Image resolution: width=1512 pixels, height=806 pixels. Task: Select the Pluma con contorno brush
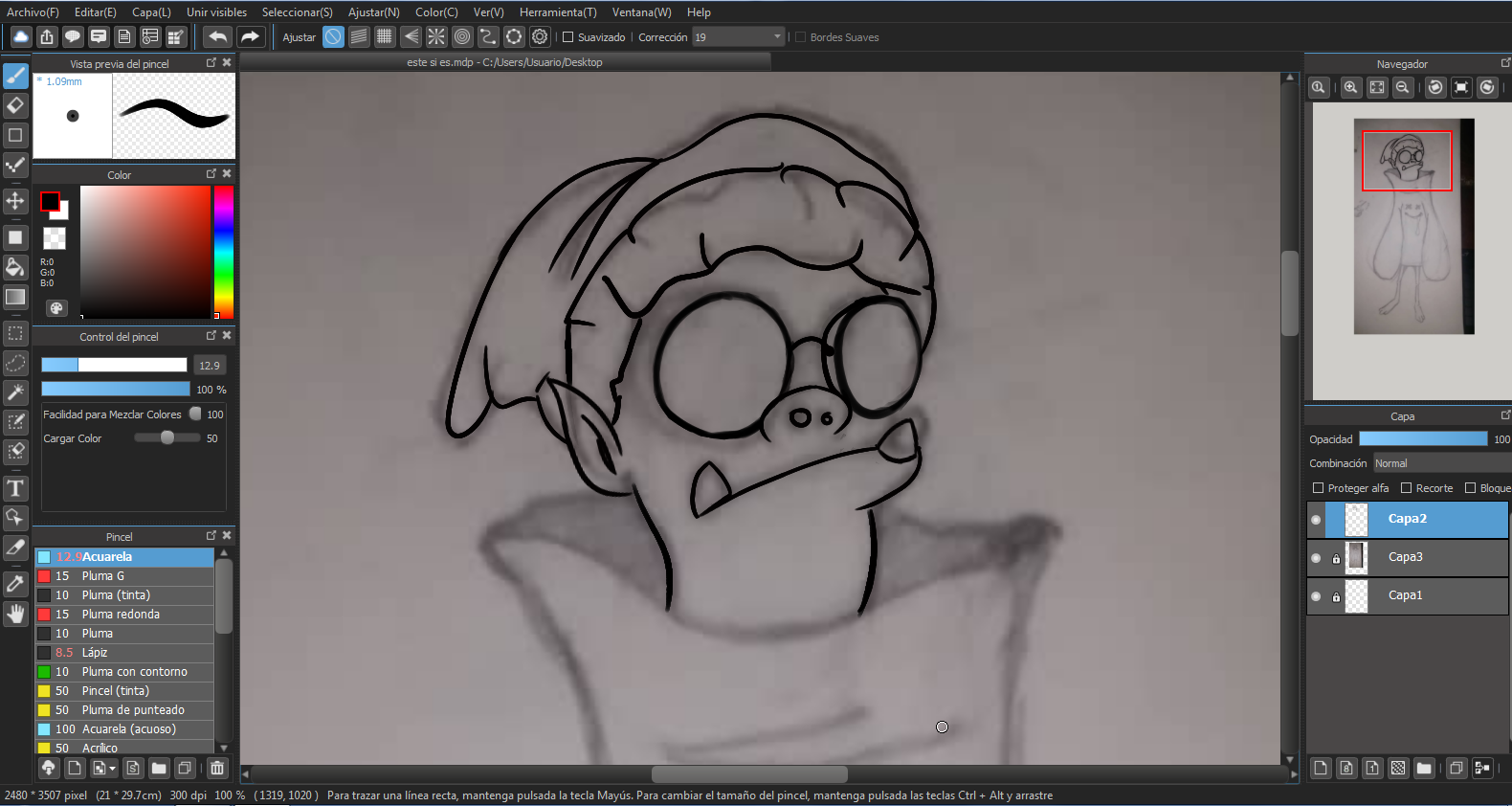click(x=124, y=672)
